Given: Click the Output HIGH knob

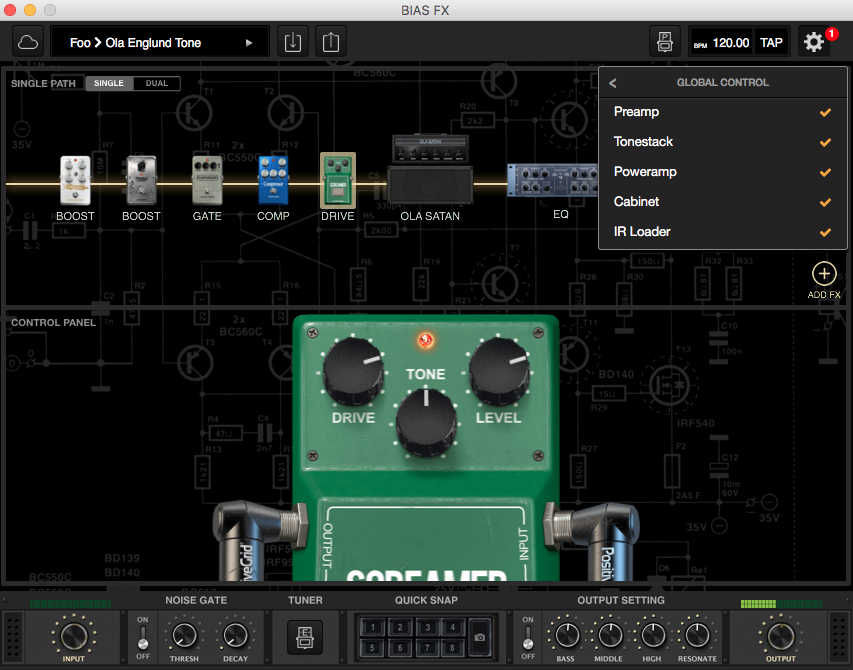Looking at the screenshot, I should point(652,635).
